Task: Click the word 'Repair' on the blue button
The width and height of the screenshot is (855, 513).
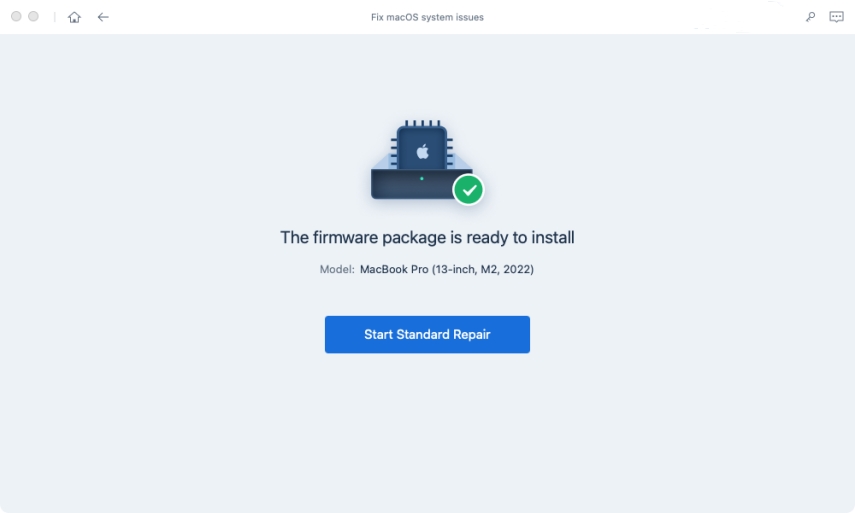Action: (x=471, y=335)
